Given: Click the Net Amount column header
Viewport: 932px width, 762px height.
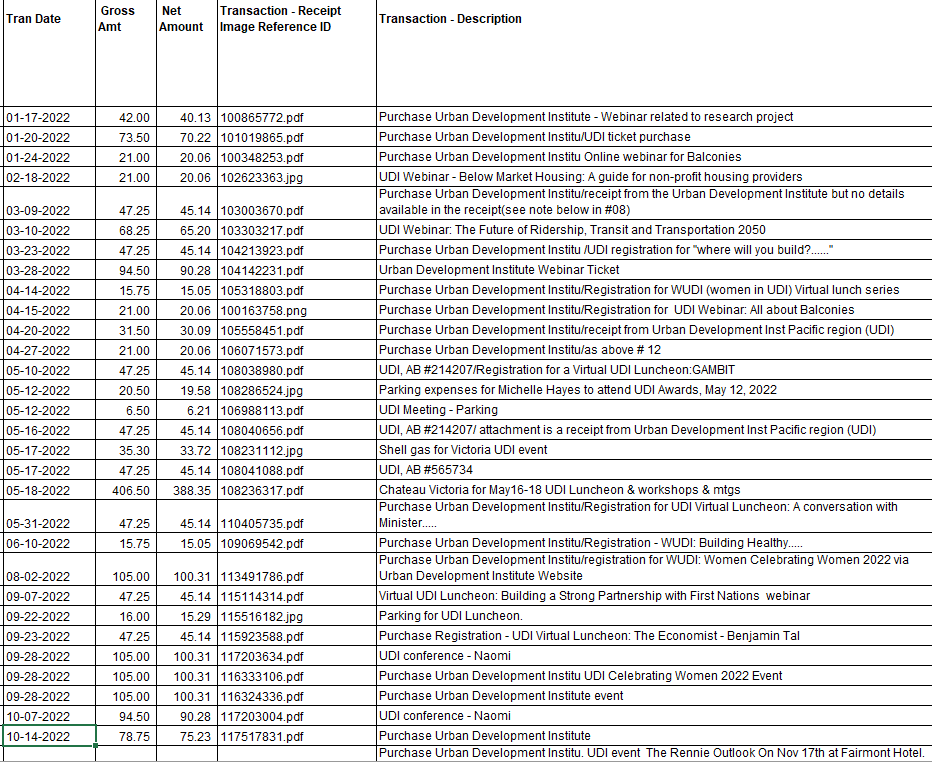Looking at the screenshot, I should click(181, 19).
